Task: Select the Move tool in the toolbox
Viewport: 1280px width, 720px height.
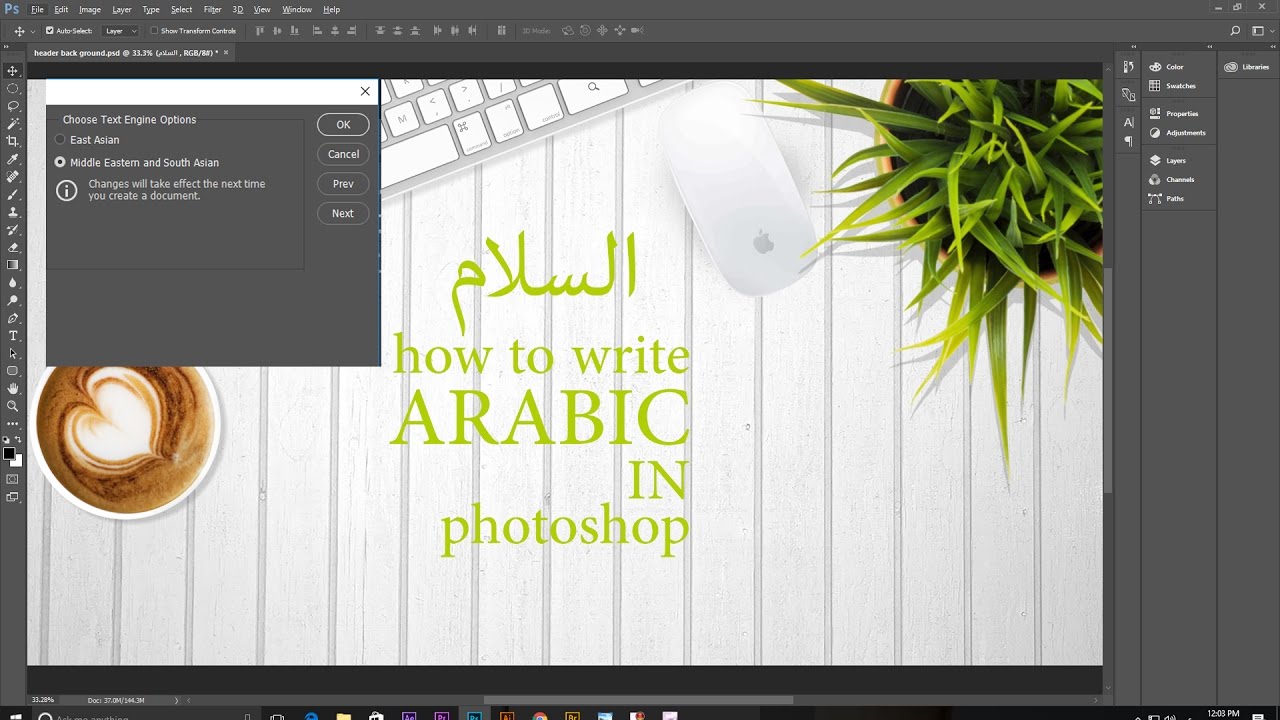Action: (13, 71)
